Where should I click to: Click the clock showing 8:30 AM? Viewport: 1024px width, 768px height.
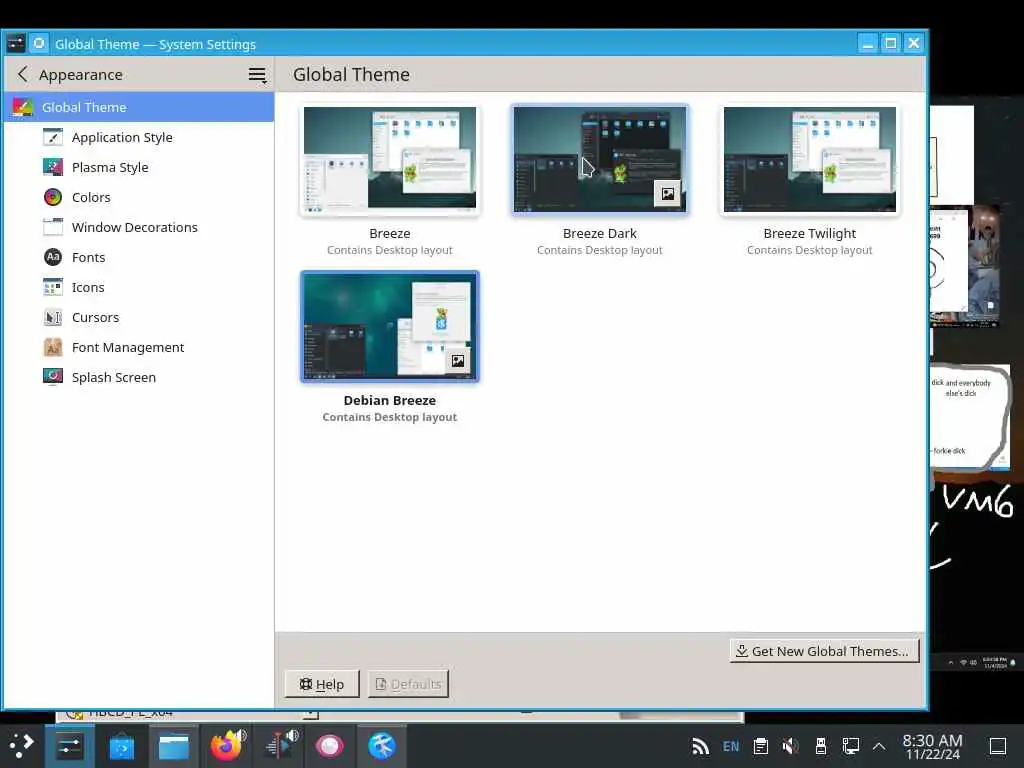click(933, 746)
